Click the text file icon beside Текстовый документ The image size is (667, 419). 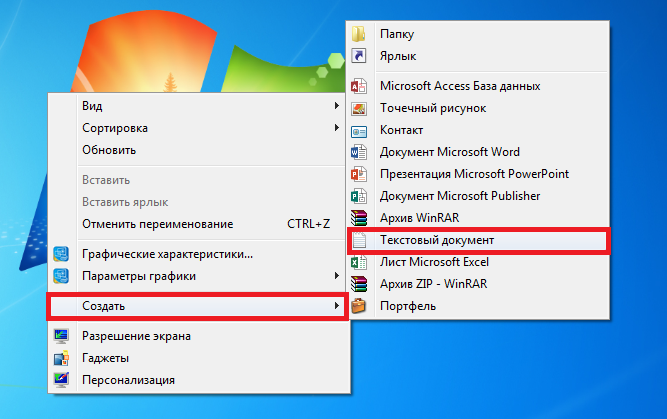coord(359,240)
